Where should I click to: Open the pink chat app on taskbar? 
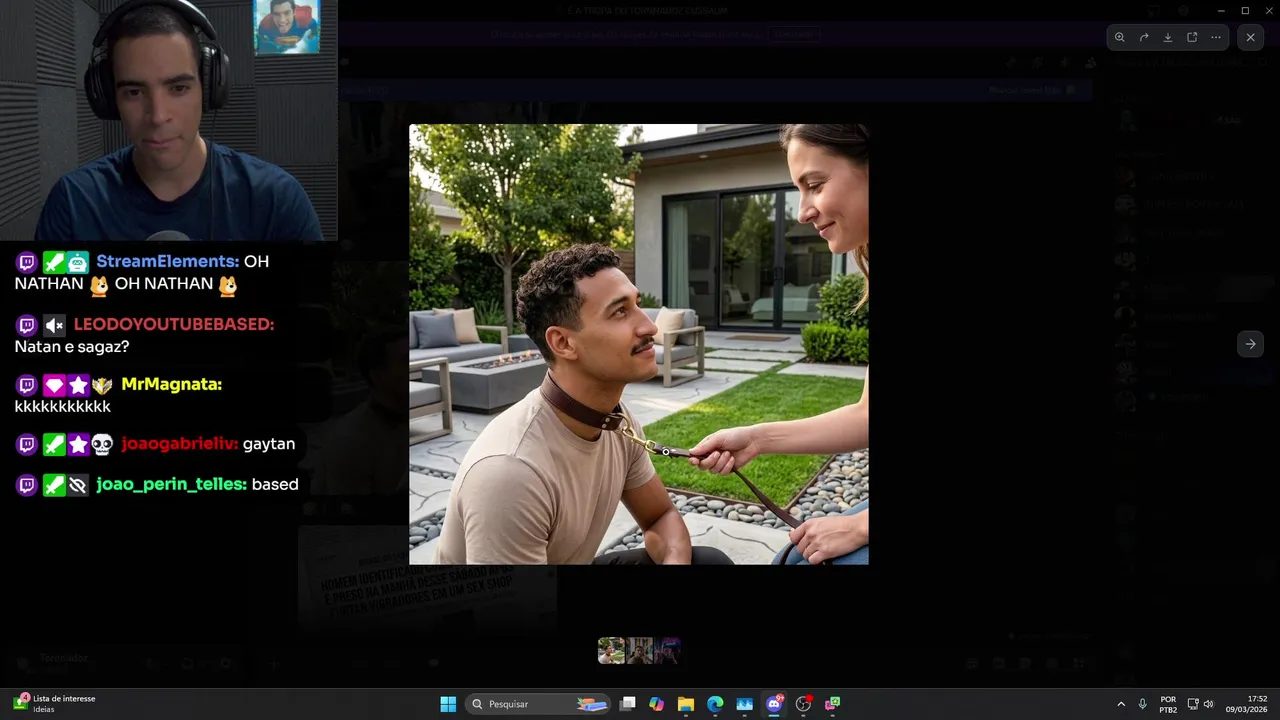[x=832, y=704]
